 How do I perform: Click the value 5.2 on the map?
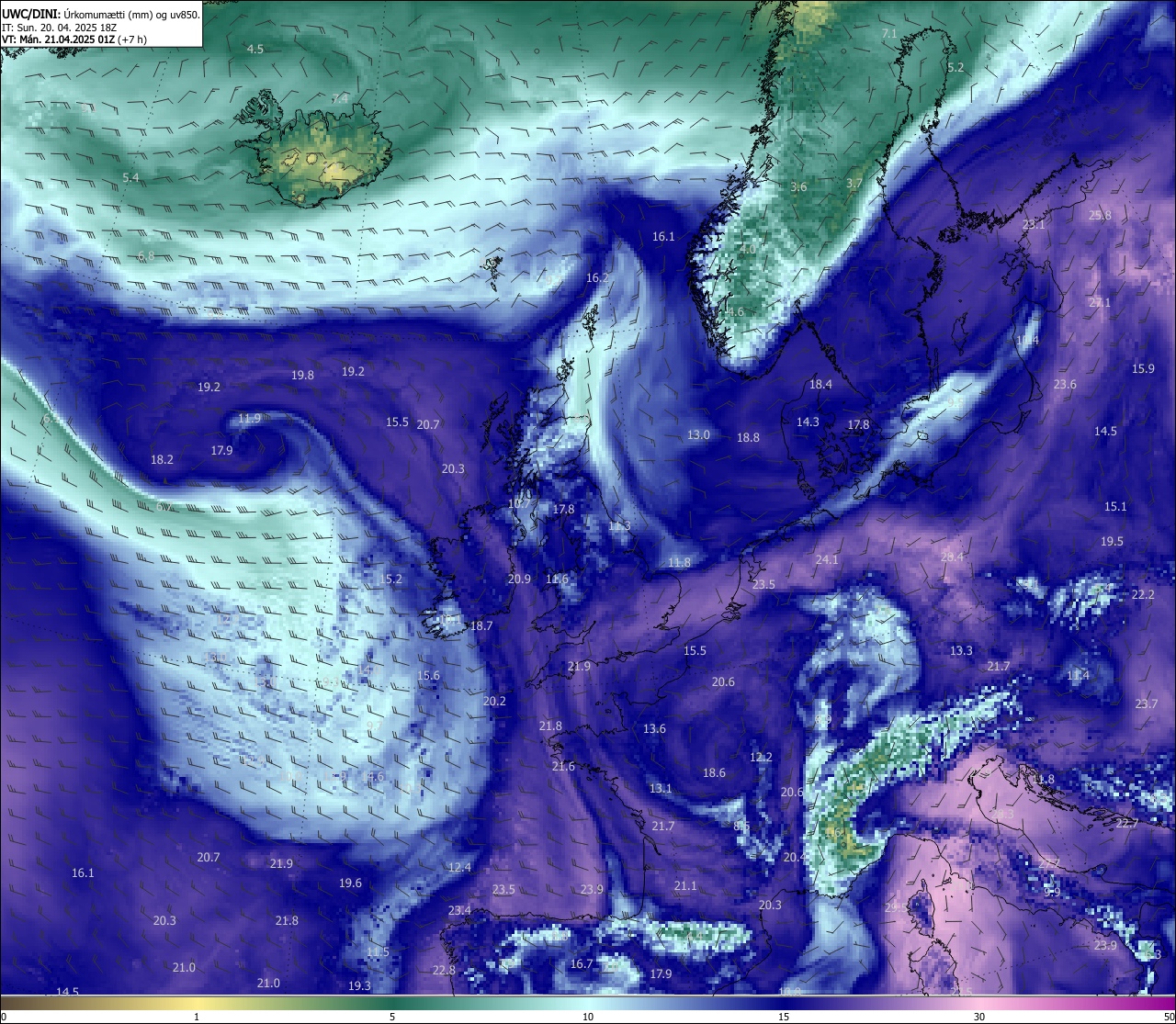tap(955, 67)
